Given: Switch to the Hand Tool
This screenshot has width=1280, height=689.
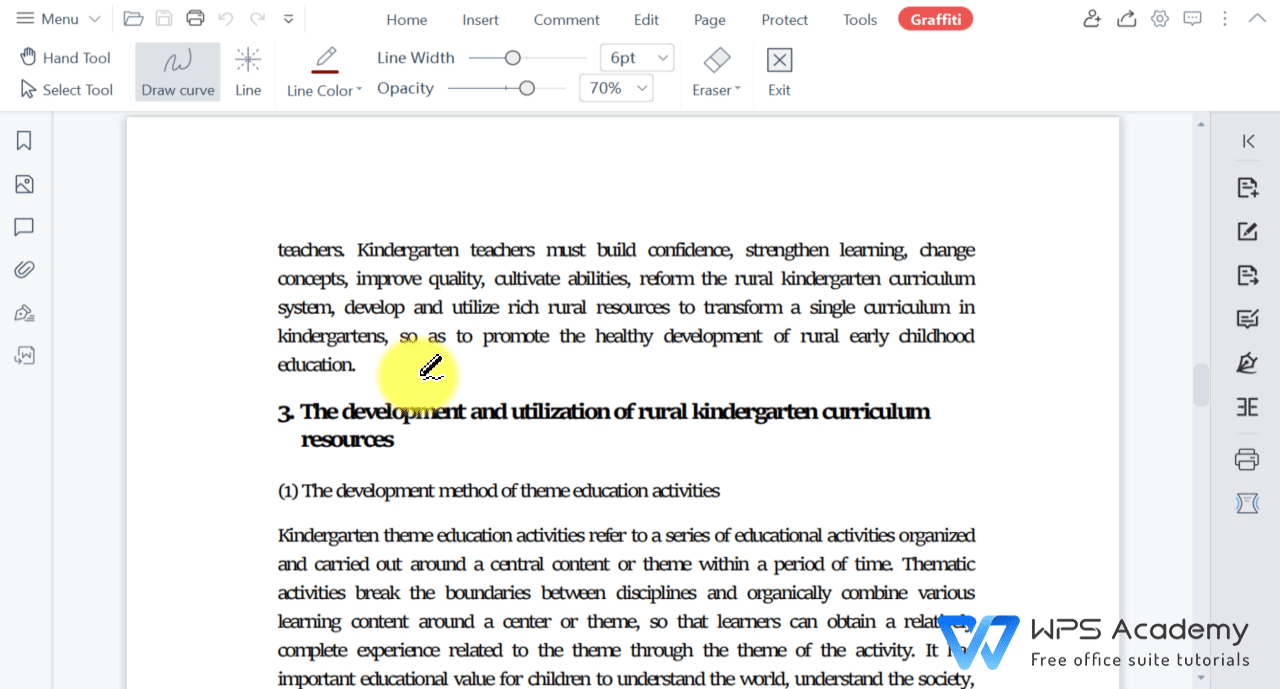Looking at the screenshot, I should (64, 57).
